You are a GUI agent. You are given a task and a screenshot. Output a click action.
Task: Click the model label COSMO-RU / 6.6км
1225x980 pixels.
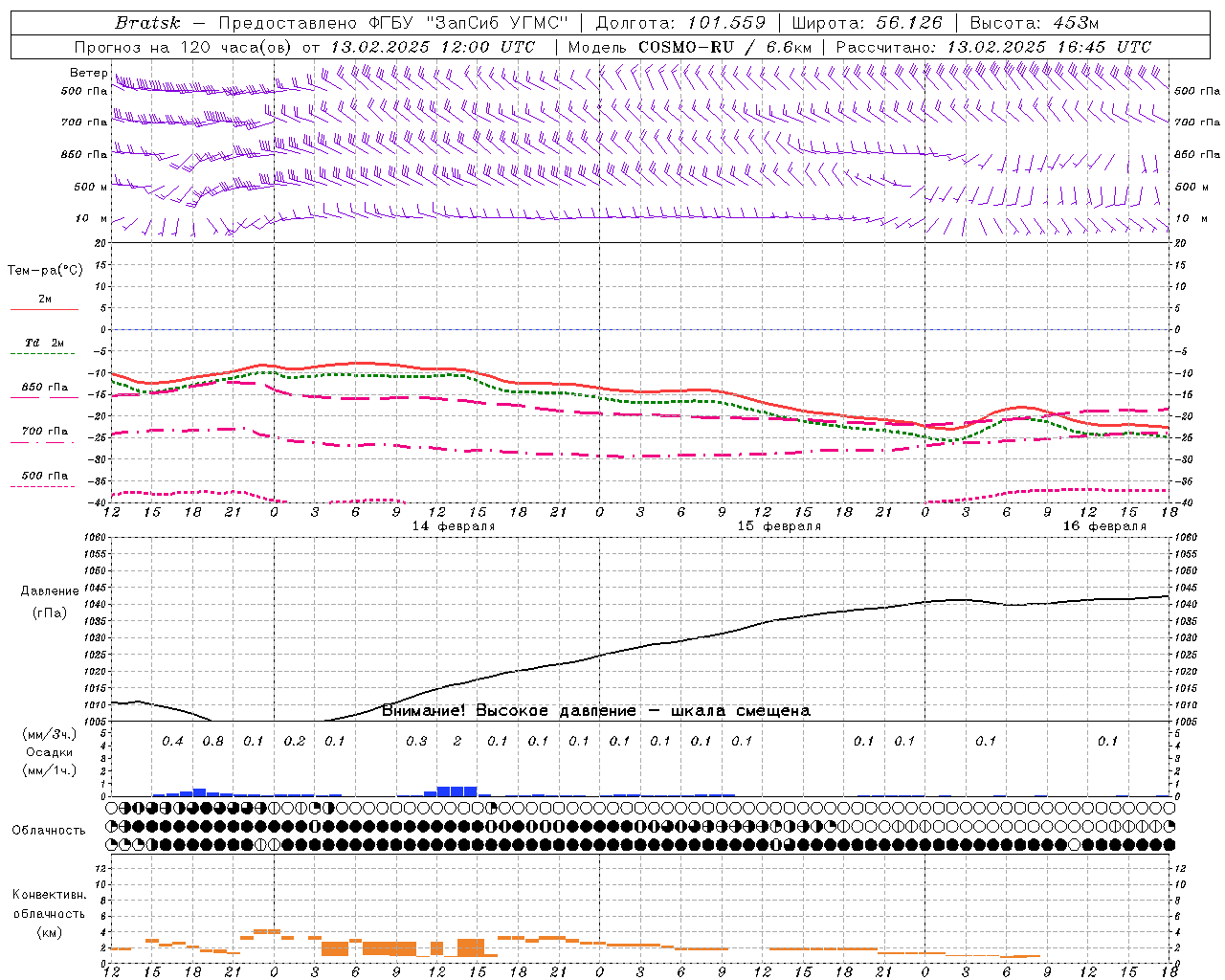pos(725,47)
